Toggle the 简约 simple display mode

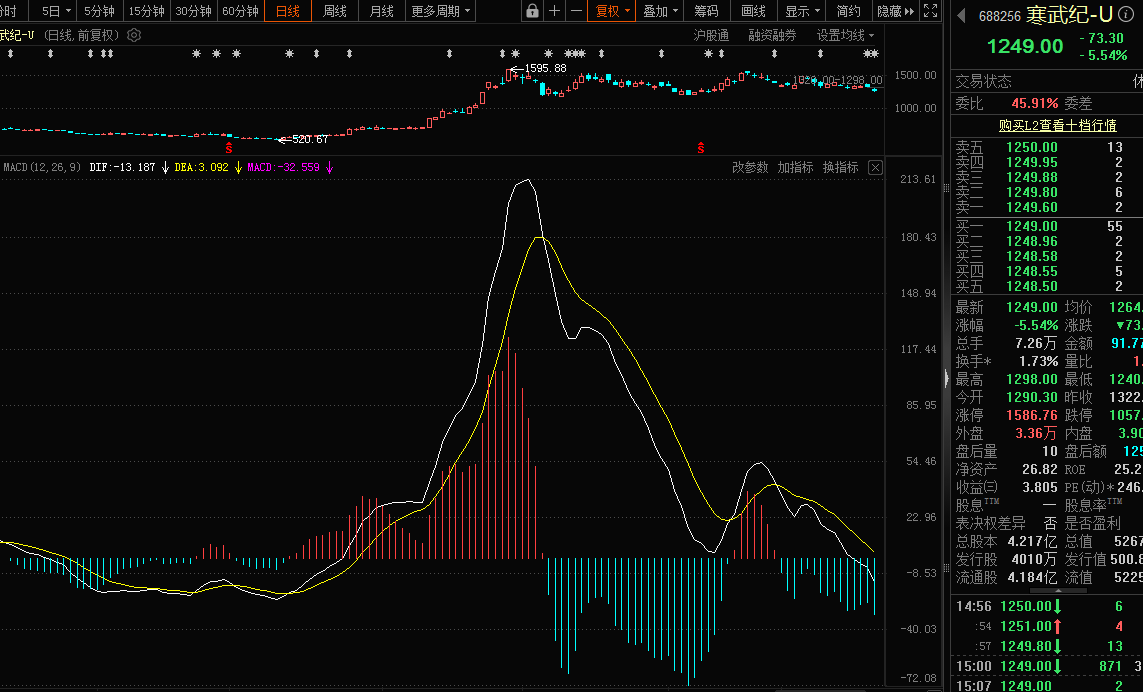pyautogui.click(x=848, y=11)
